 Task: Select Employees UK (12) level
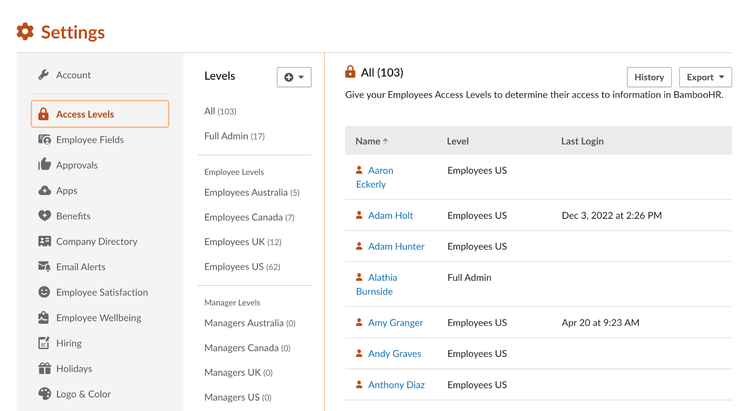243,242
